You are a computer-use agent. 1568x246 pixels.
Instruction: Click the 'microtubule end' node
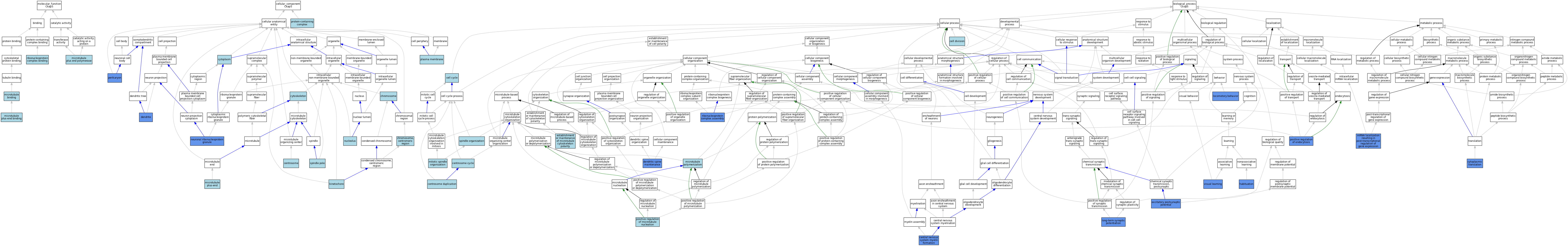tap(212, 163)
